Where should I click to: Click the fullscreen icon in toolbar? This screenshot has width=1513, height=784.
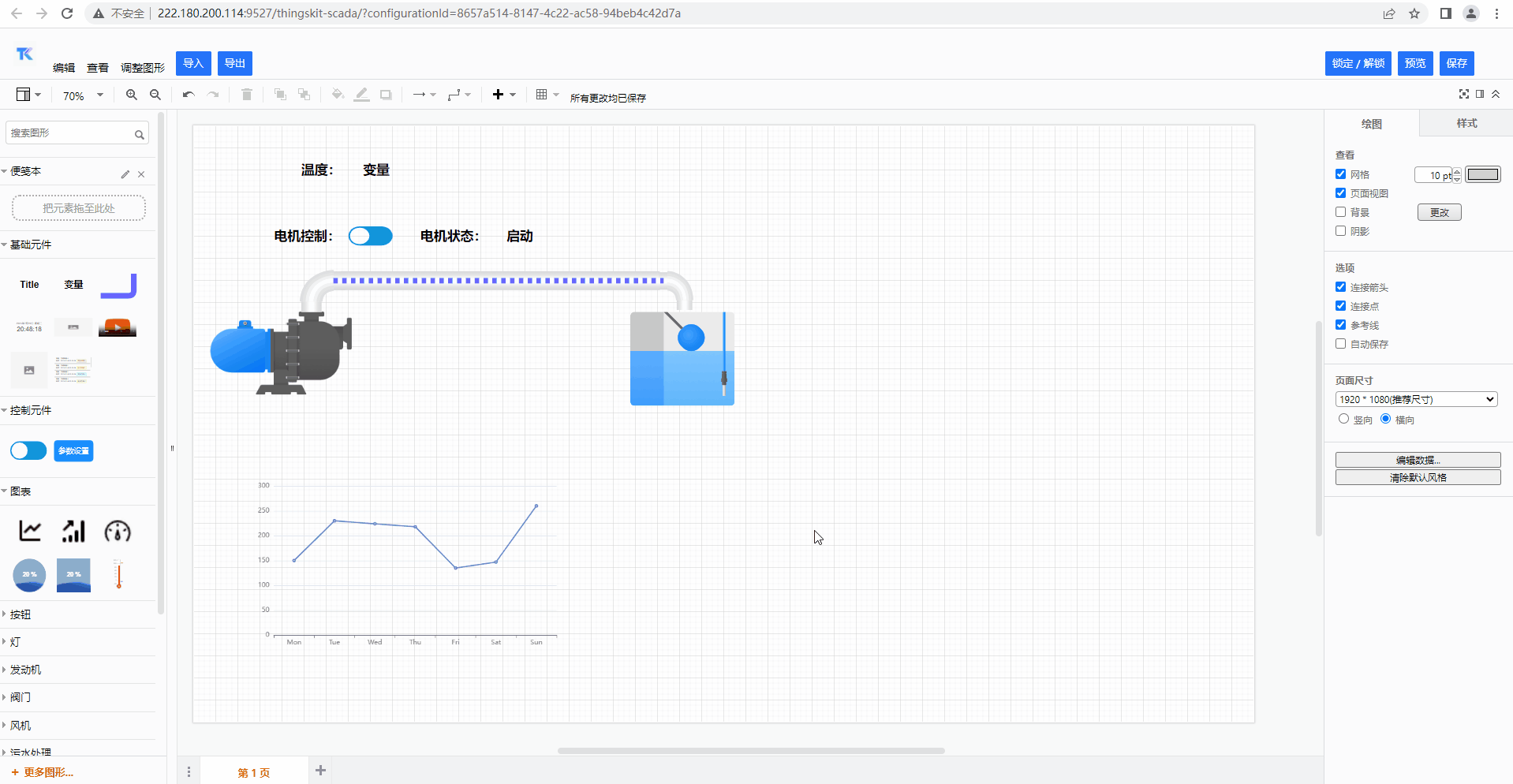(1463, 94)
